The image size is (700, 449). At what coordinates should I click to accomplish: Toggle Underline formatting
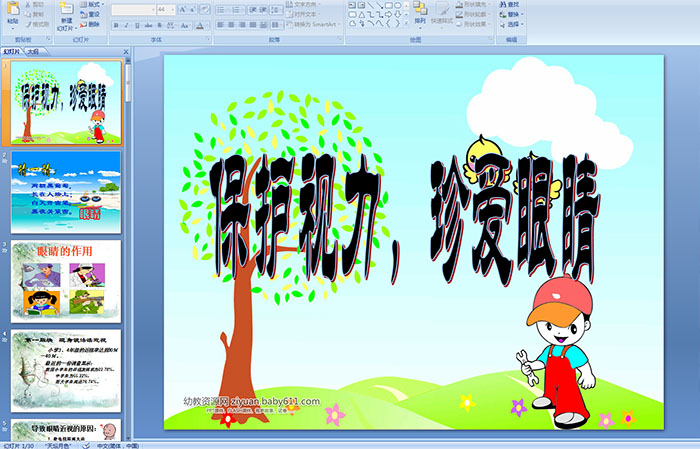[x=137, y=25]
